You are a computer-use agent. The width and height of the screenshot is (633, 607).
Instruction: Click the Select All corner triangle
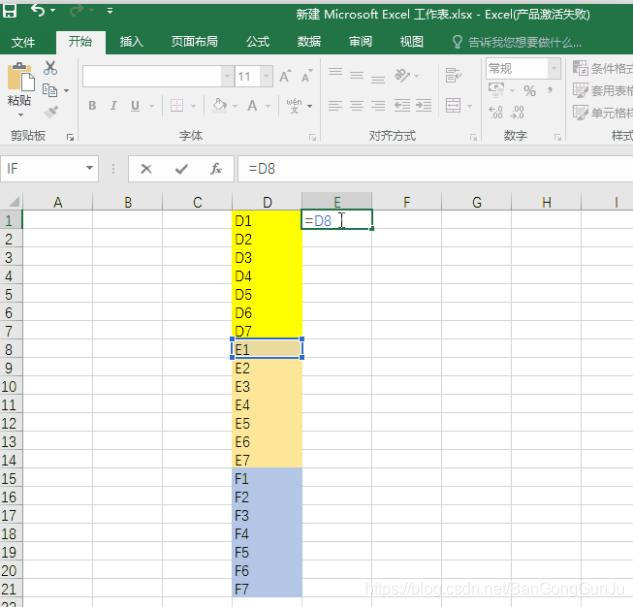coord(13,201)
